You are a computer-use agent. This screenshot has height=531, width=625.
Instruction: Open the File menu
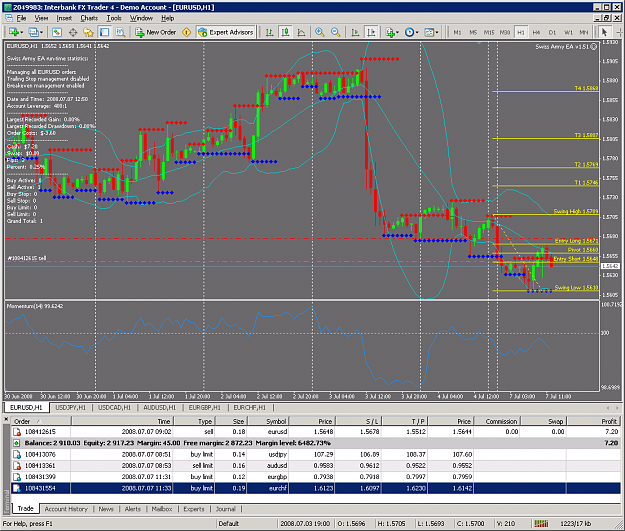[x=21, y=18]
